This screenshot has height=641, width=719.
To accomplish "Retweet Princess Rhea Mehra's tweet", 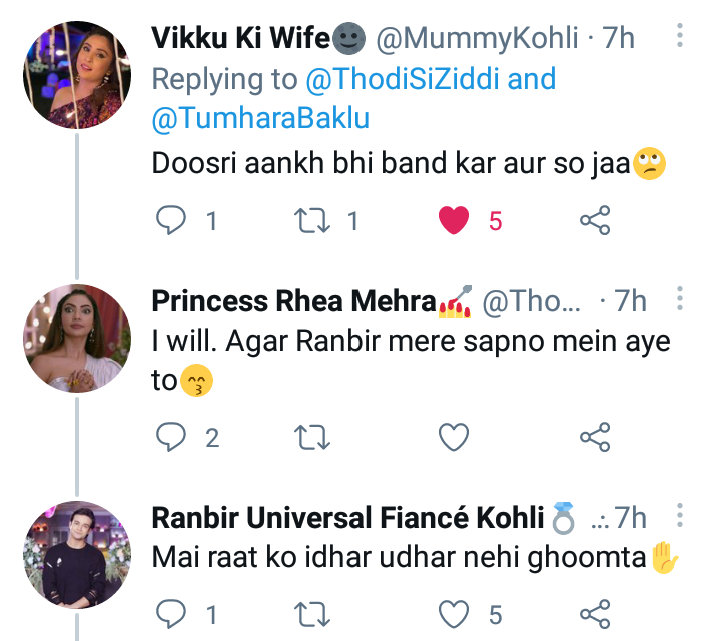I will 315,436.
